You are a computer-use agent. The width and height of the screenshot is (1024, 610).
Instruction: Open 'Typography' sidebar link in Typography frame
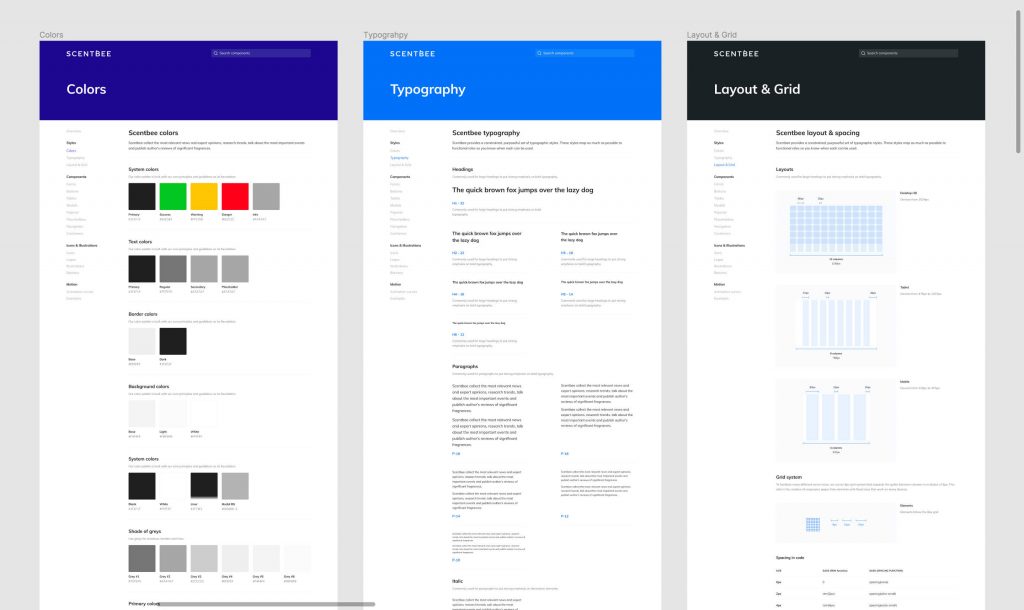[x=399, y=158]
